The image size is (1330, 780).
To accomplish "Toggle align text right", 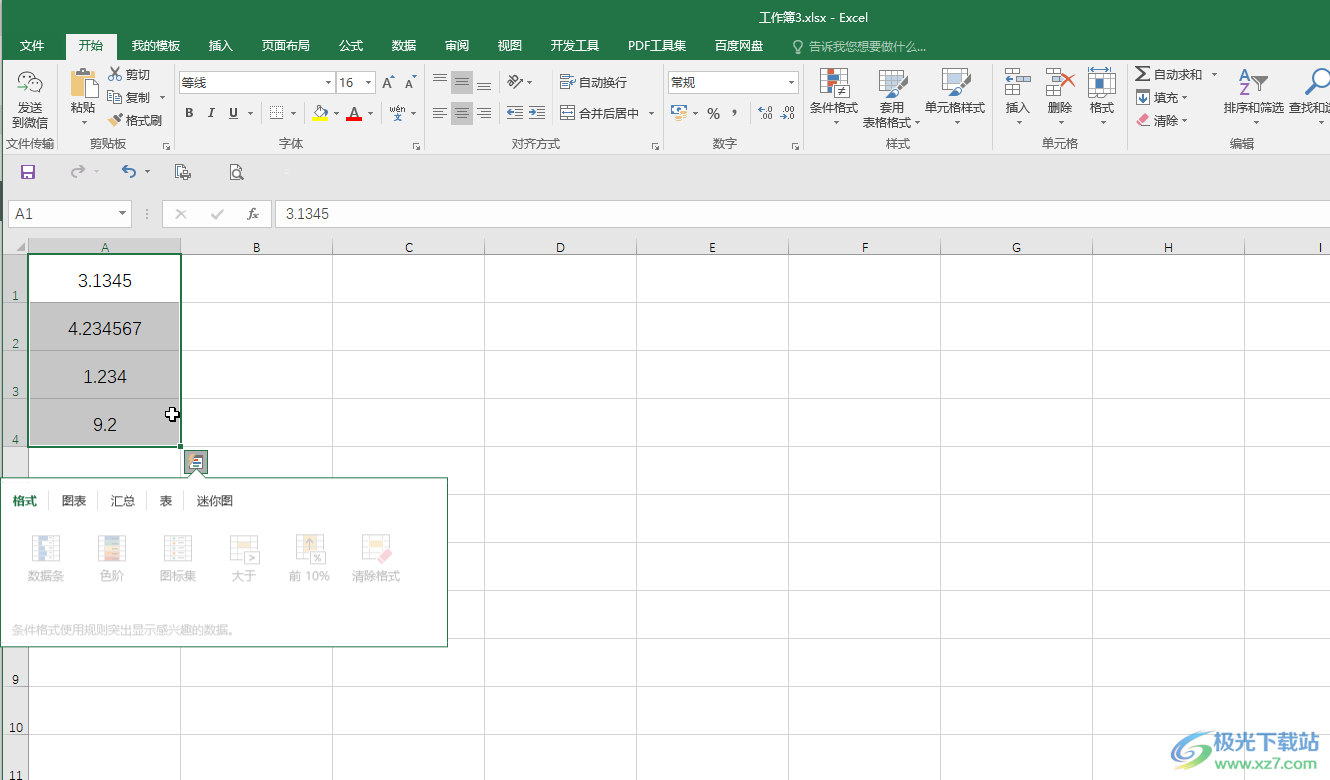I will (x=484, y=113).
